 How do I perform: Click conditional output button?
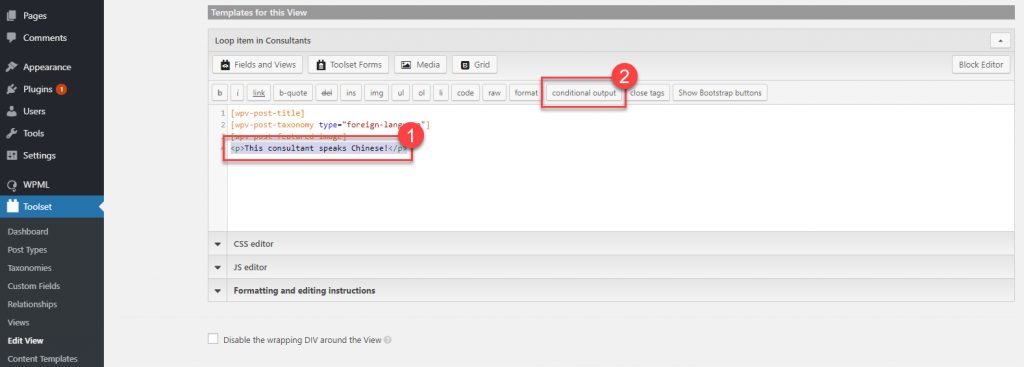[x=584, y=93]
